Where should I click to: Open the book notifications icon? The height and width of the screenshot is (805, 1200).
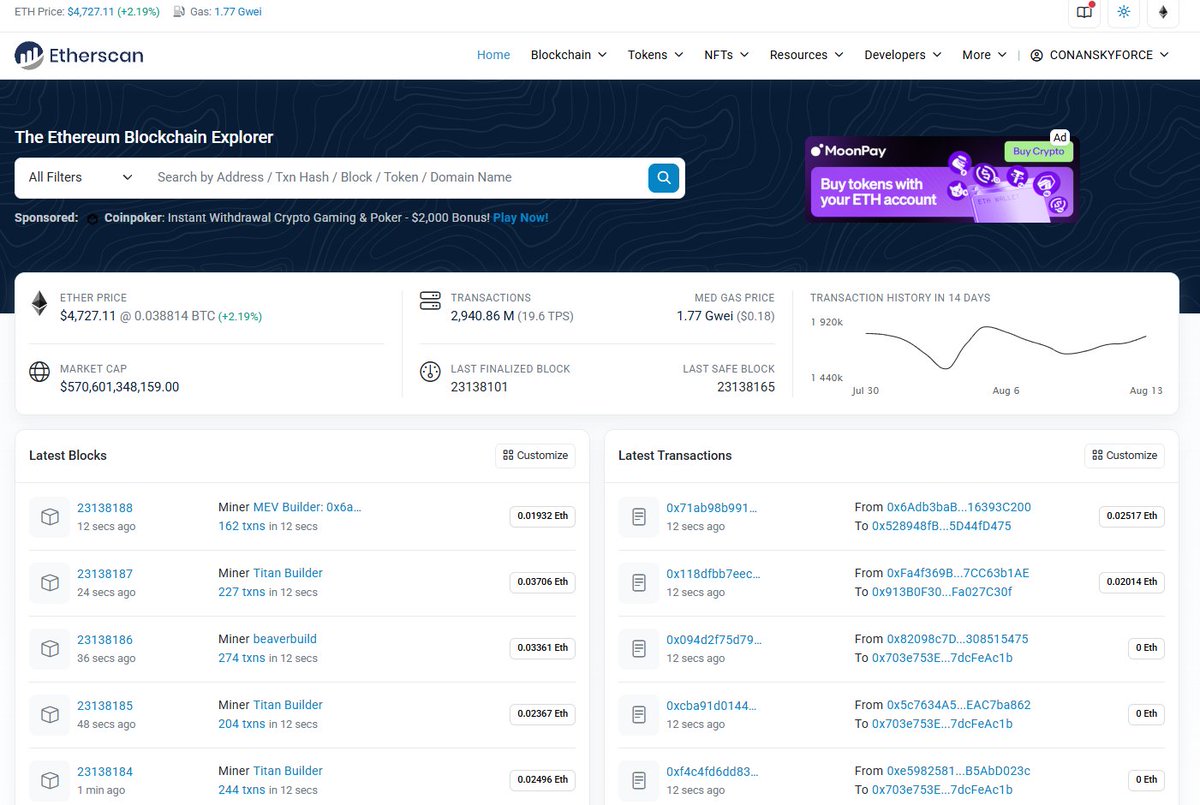pyautogui.click(x=1084, y=12)
